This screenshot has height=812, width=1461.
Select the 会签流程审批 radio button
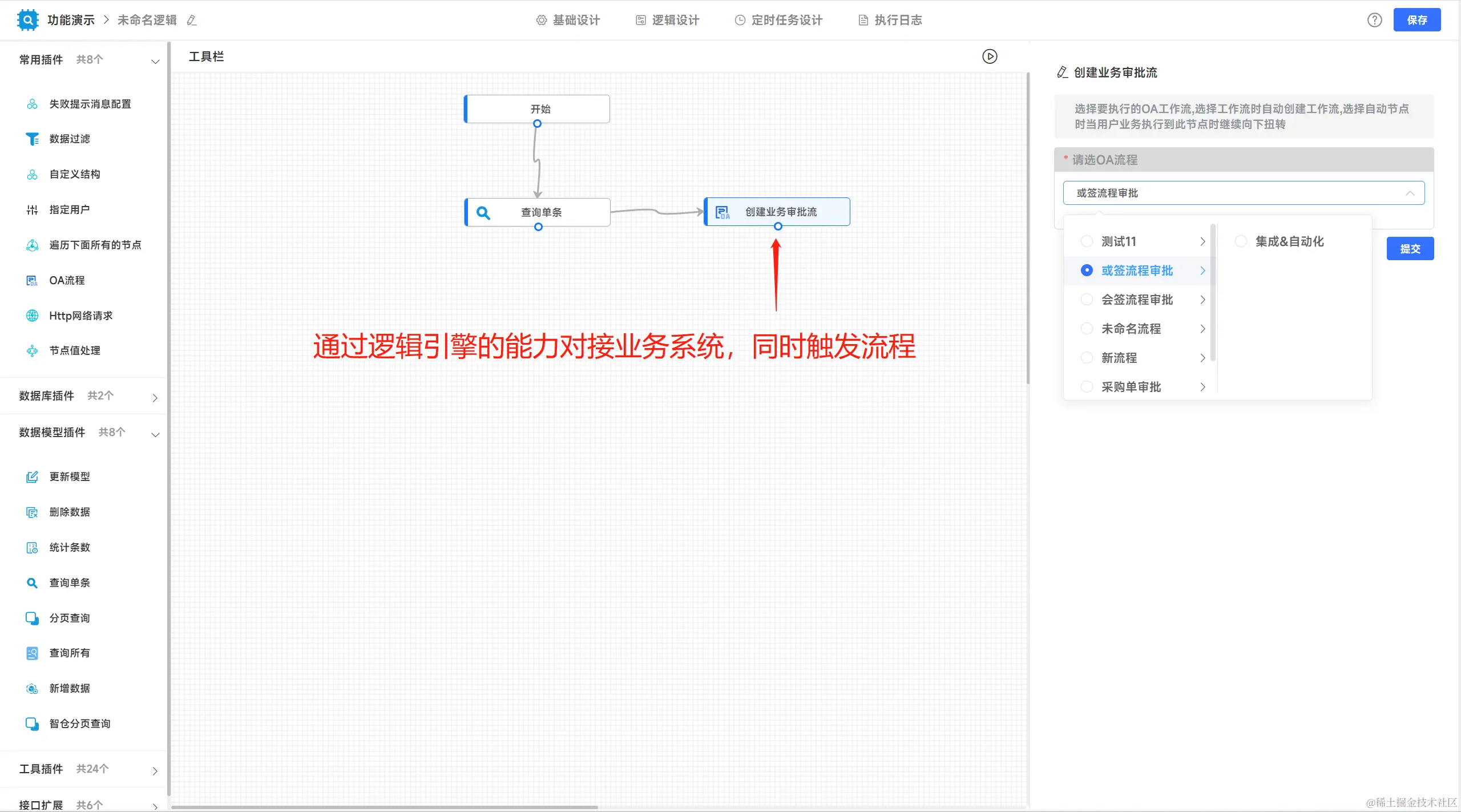click(x=1087, y=300)
